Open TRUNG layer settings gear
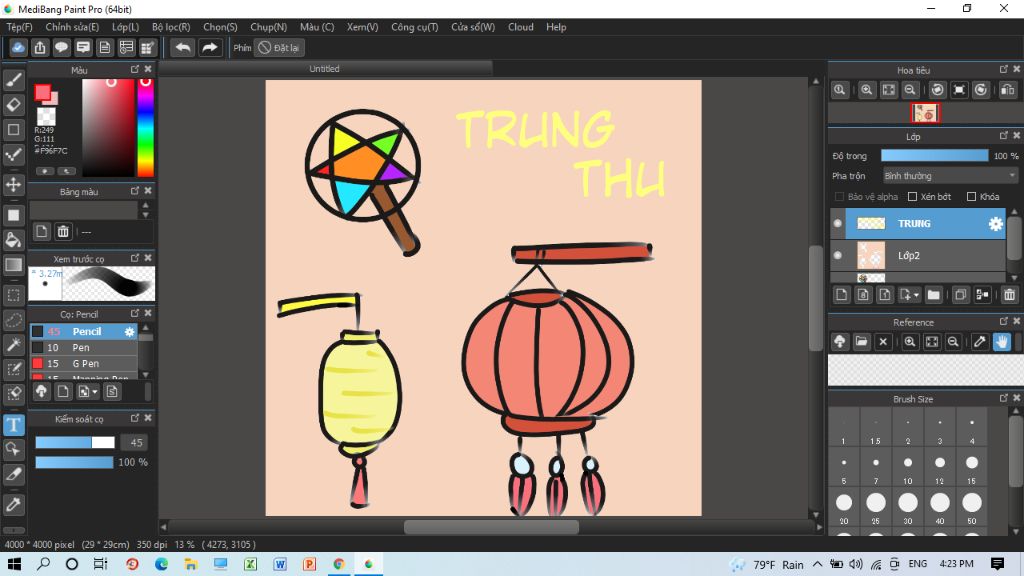This screenshot has height=576, width=1024. [x=995, y=224]
